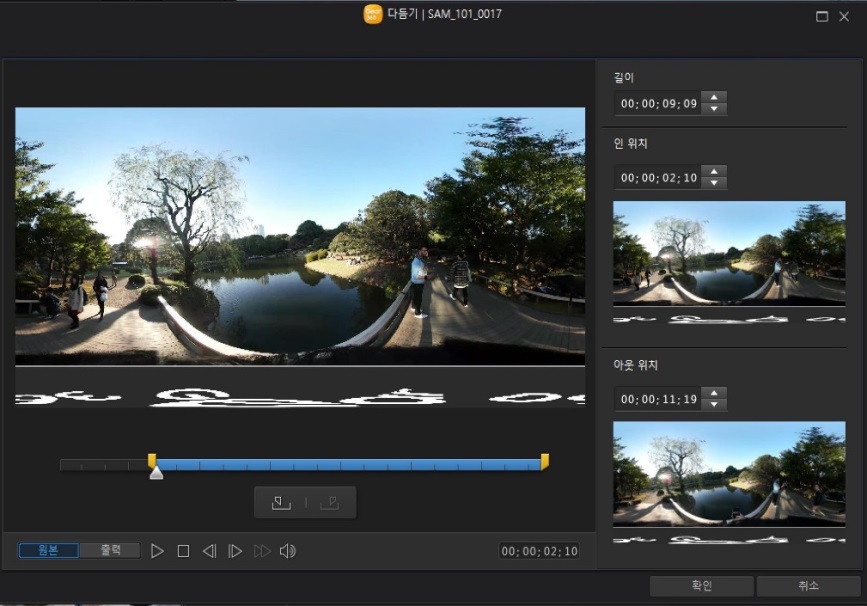Step forward to the next frame
867x606 pixels.
[x=235, y=551]
